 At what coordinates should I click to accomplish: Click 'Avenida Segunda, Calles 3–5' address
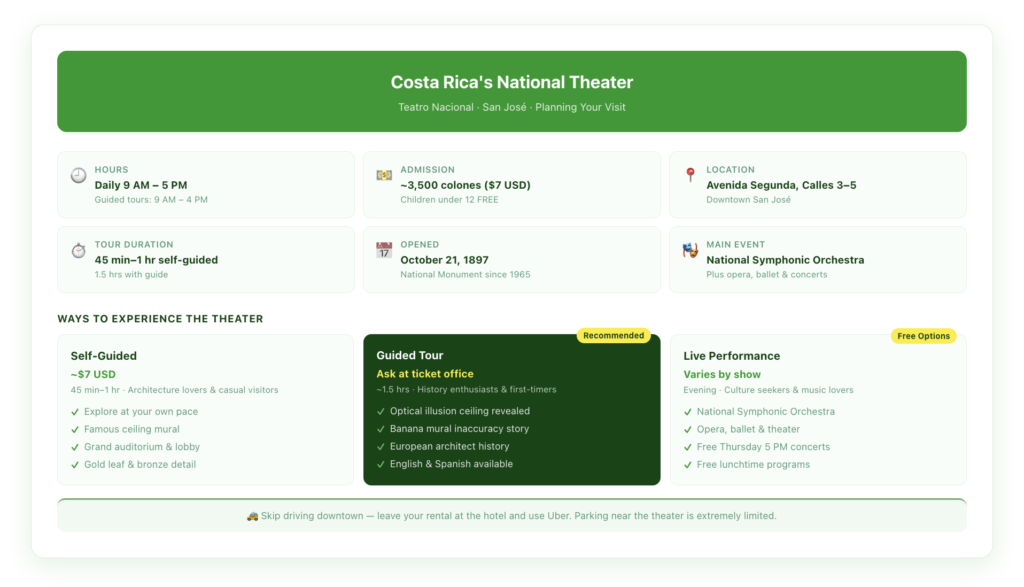pyautogui.click(x=781, y=185)
